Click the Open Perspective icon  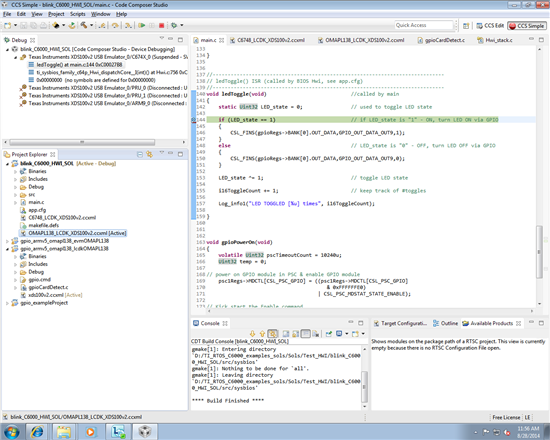coord(466,26)
